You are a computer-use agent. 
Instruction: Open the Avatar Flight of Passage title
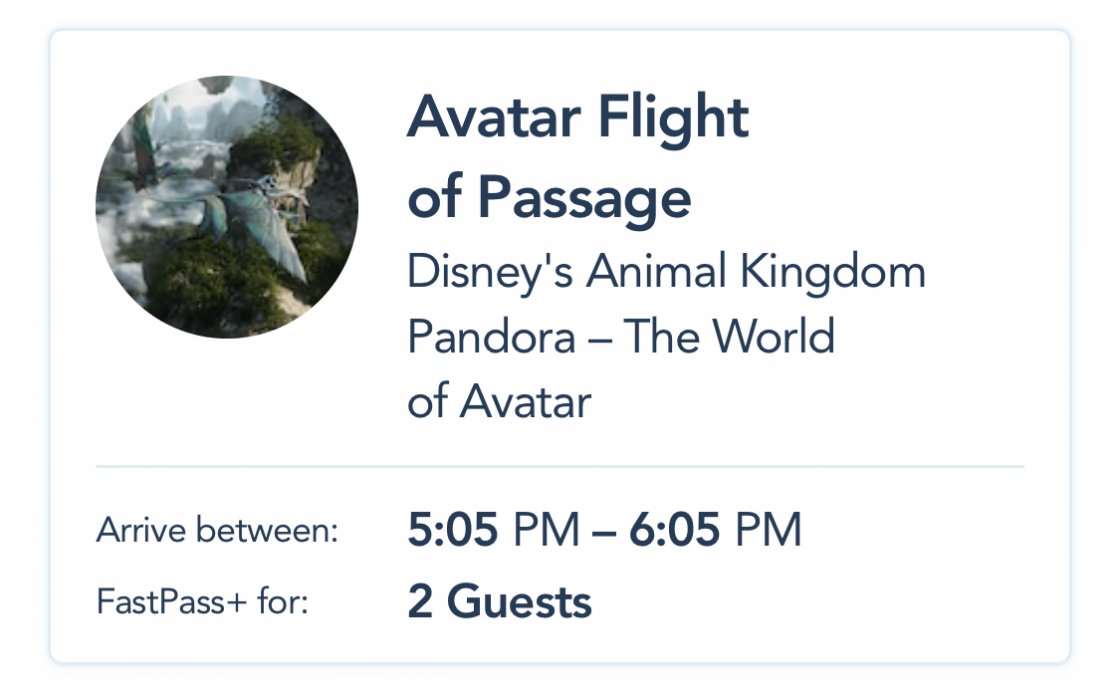point(578,156)
